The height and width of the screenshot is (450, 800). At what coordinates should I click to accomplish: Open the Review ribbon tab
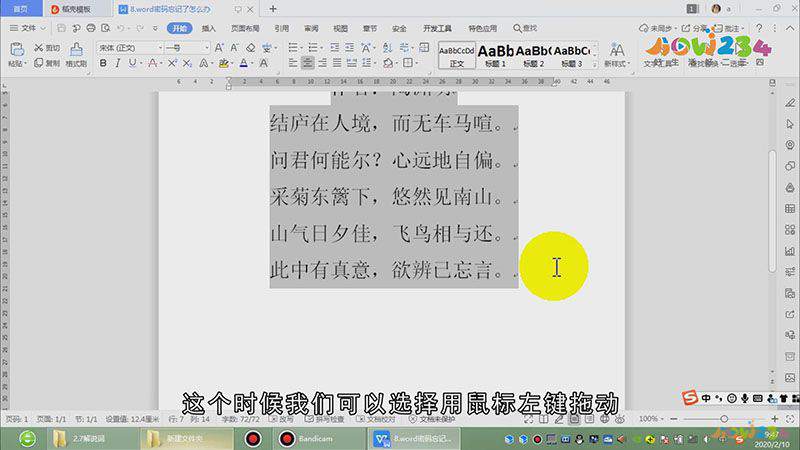[311, 29]
